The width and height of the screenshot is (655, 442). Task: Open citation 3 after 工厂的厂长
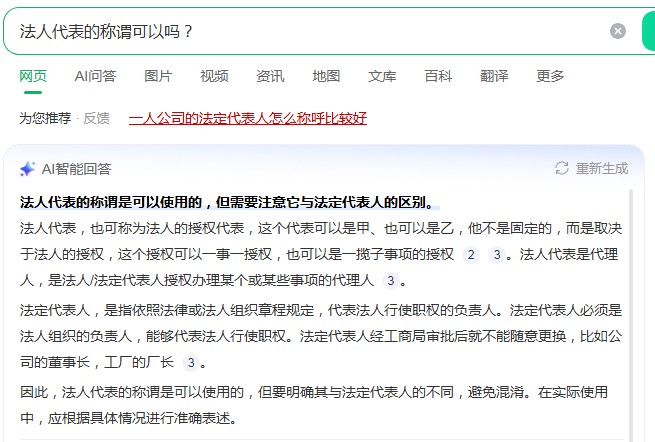pos(190,363)
